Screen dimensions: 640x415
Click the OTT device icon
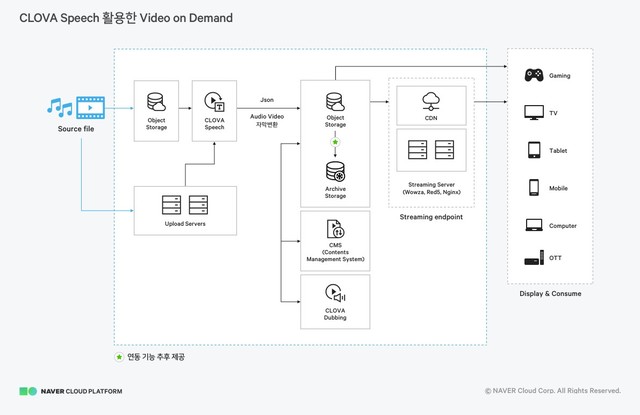(x=534, y=259)
